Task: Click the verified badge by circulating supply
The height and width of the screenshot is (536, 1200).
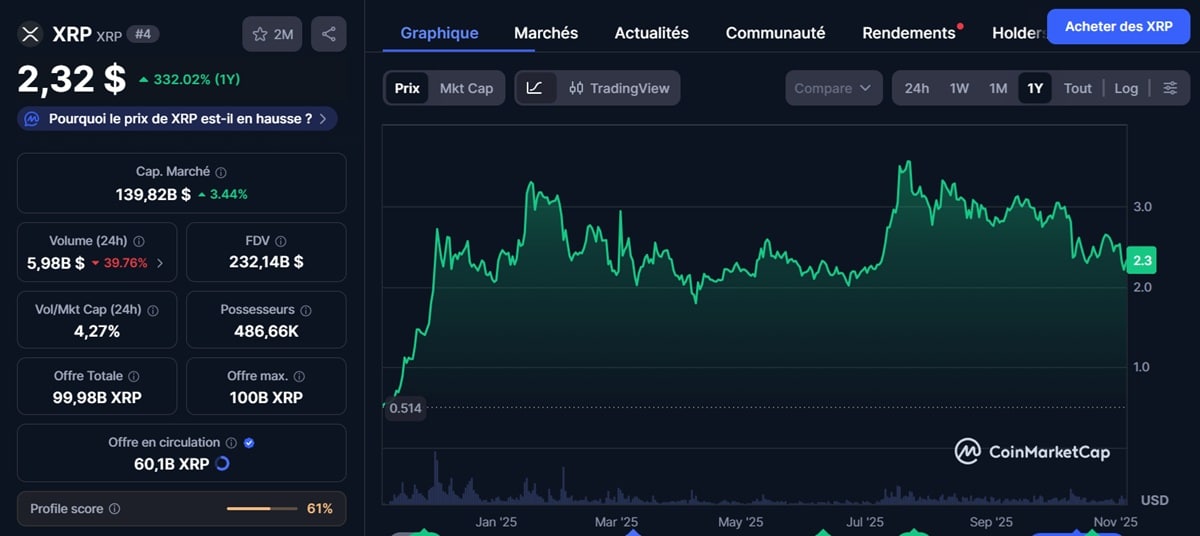Action: pos(249,442)
